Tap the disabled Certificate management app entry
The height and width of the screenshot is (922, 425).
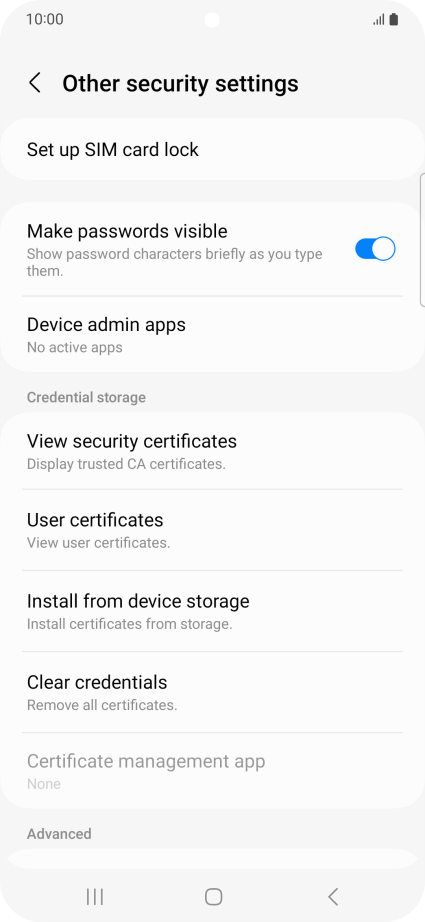(212, 771)
